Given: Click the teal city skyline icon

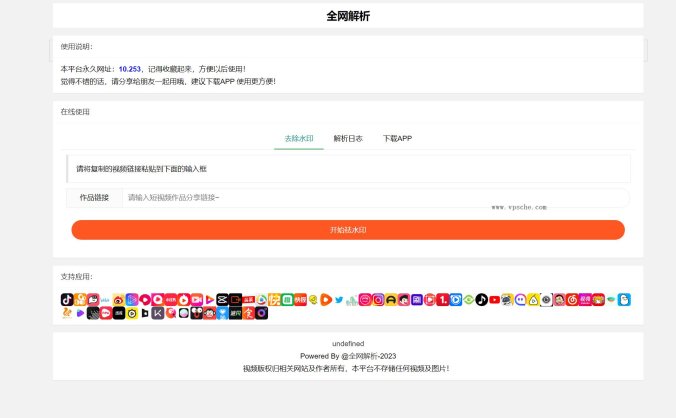Looking at the screenshot, I should click(x=352, y=300).
